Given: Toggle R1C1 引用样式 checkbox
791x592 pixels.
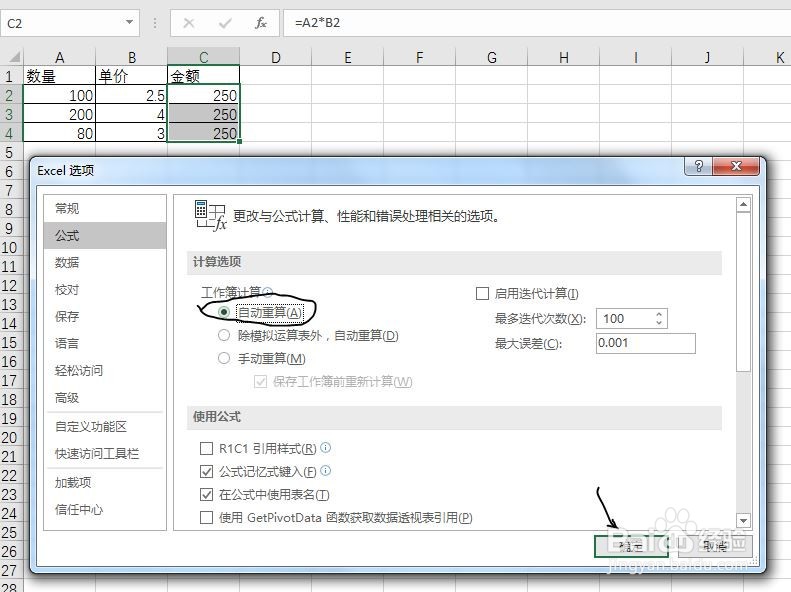Looking at the screenshot, I should pyautogui.click(x=206, y=448).
